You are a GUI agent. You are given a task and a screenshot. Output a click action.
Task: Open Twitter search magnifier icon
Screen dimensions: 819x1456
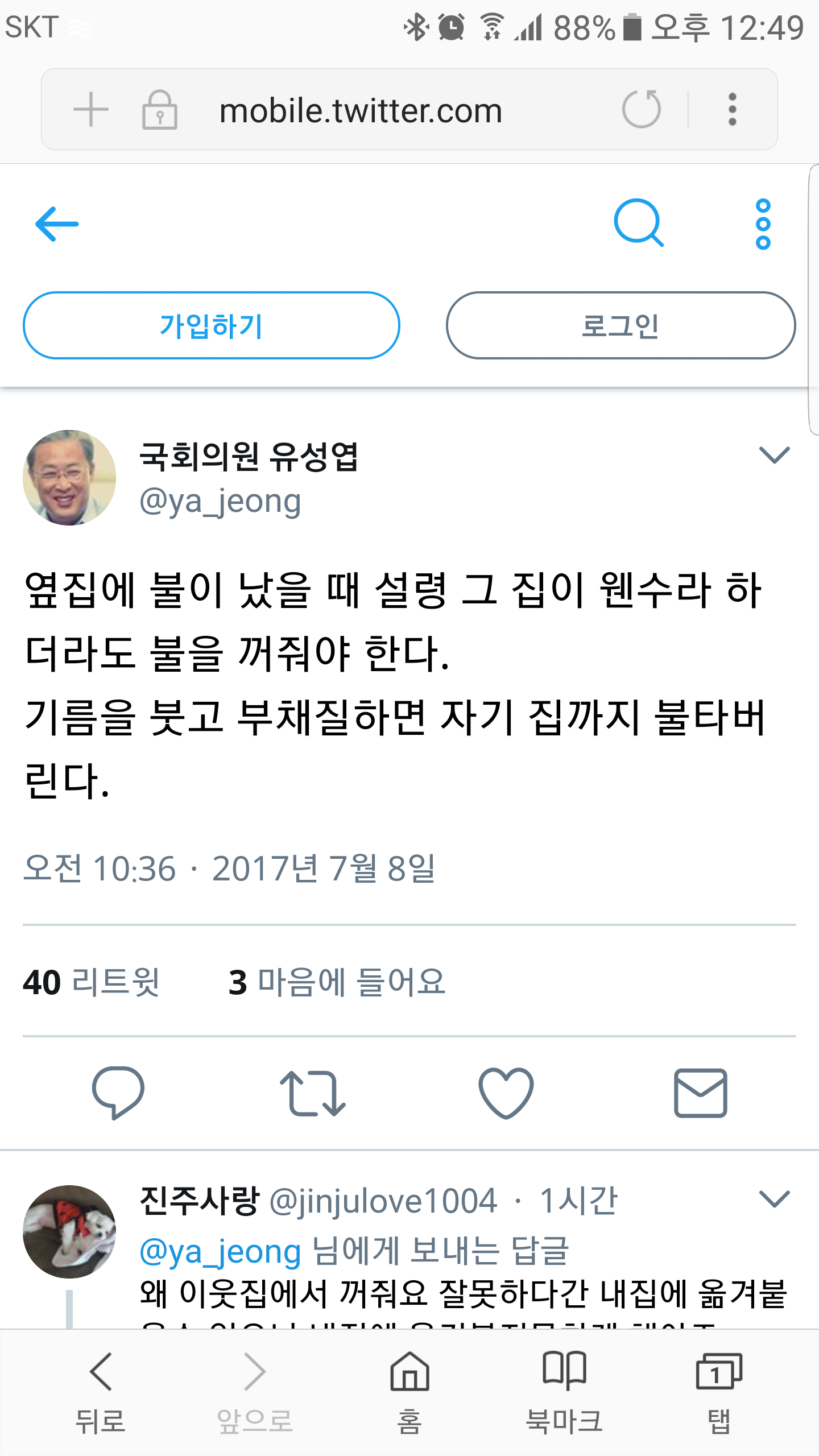[639, 223]
